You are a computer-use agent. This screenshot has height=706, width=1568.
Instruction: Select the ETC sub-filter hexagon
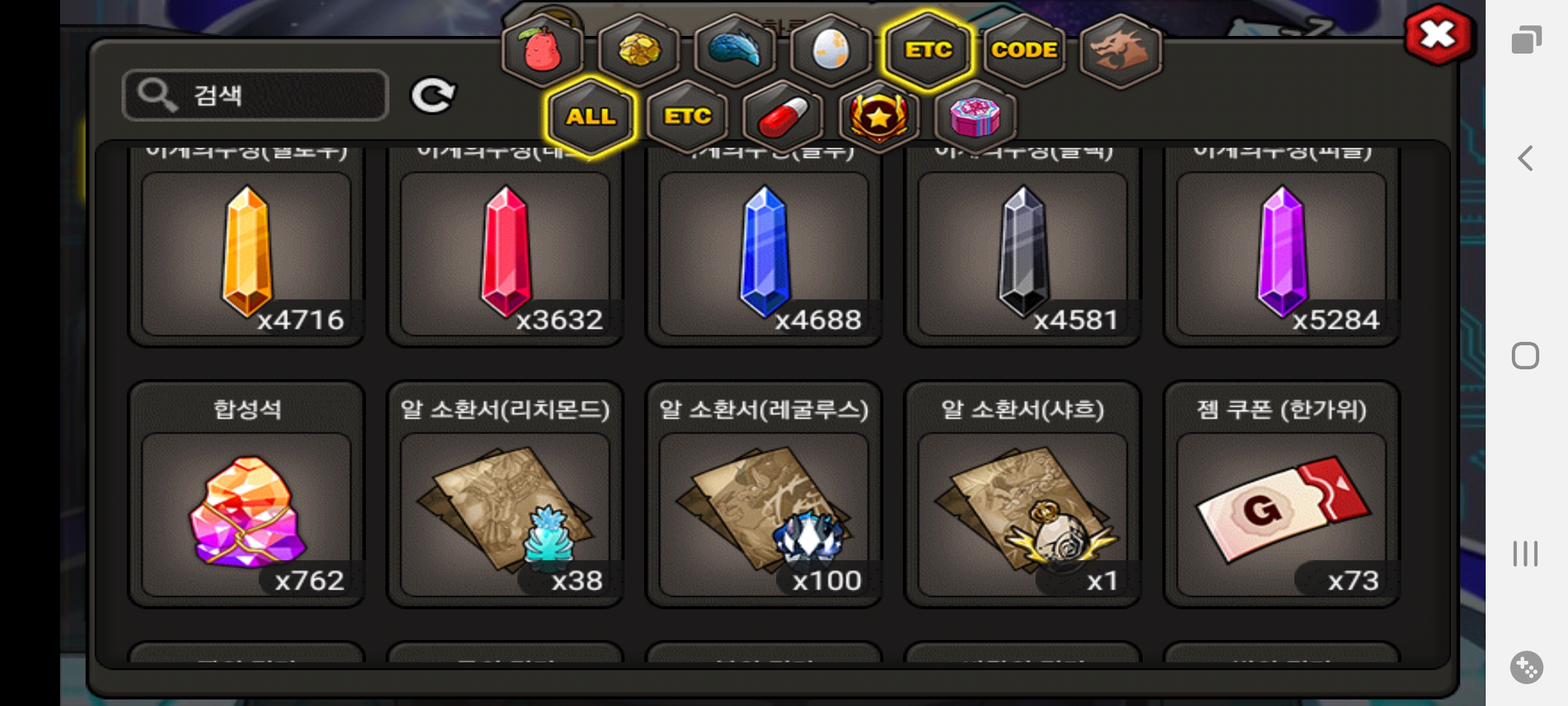(x=687, y=116)
